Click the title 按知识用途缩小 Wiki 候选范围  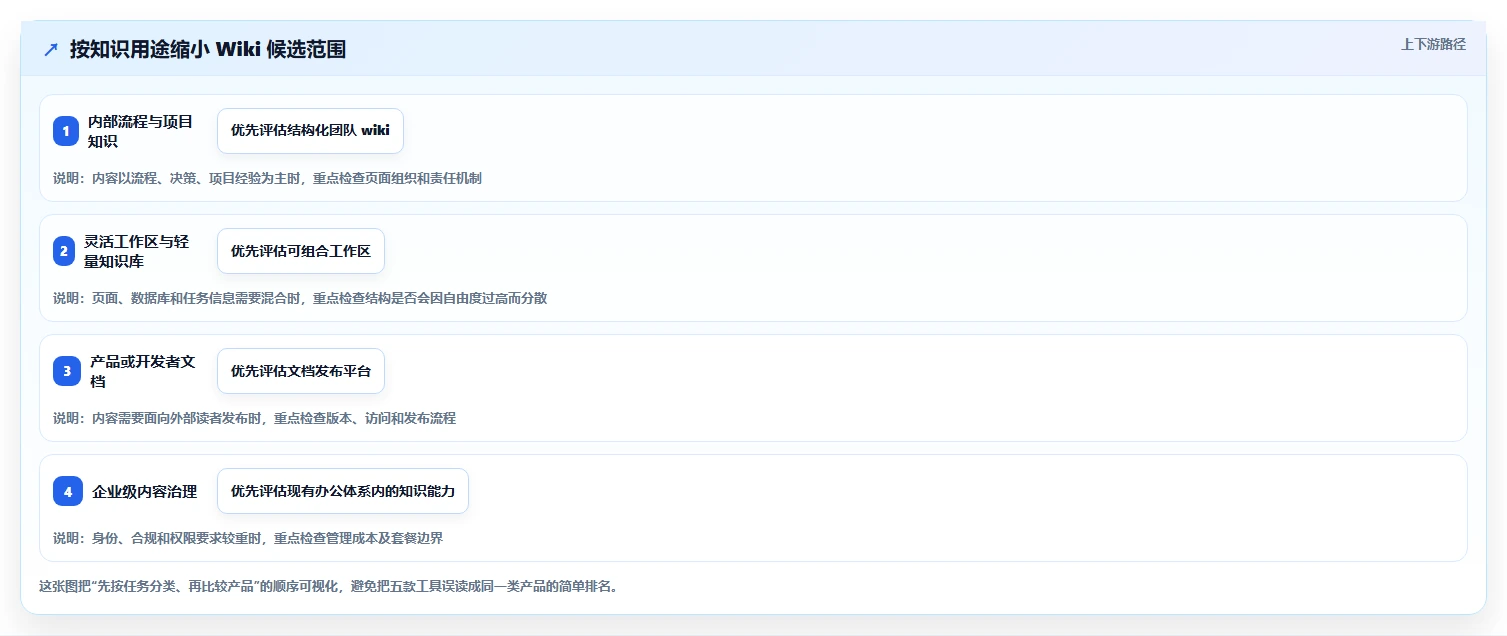point(208,49)
